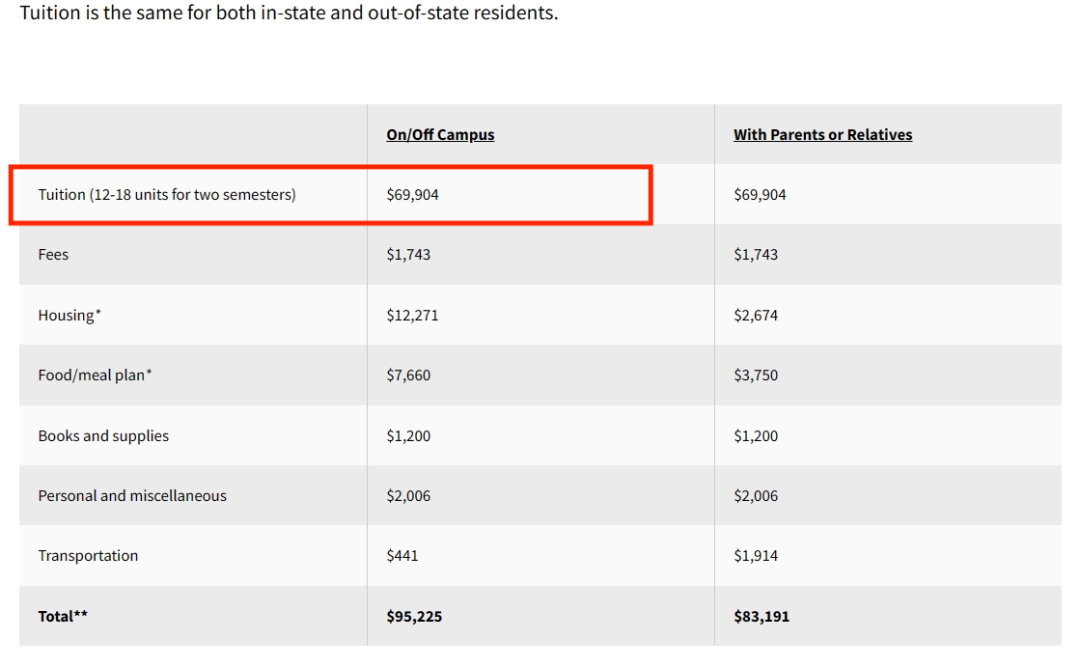
Task: Select the Tuition row label
Action: pos(167,194)
